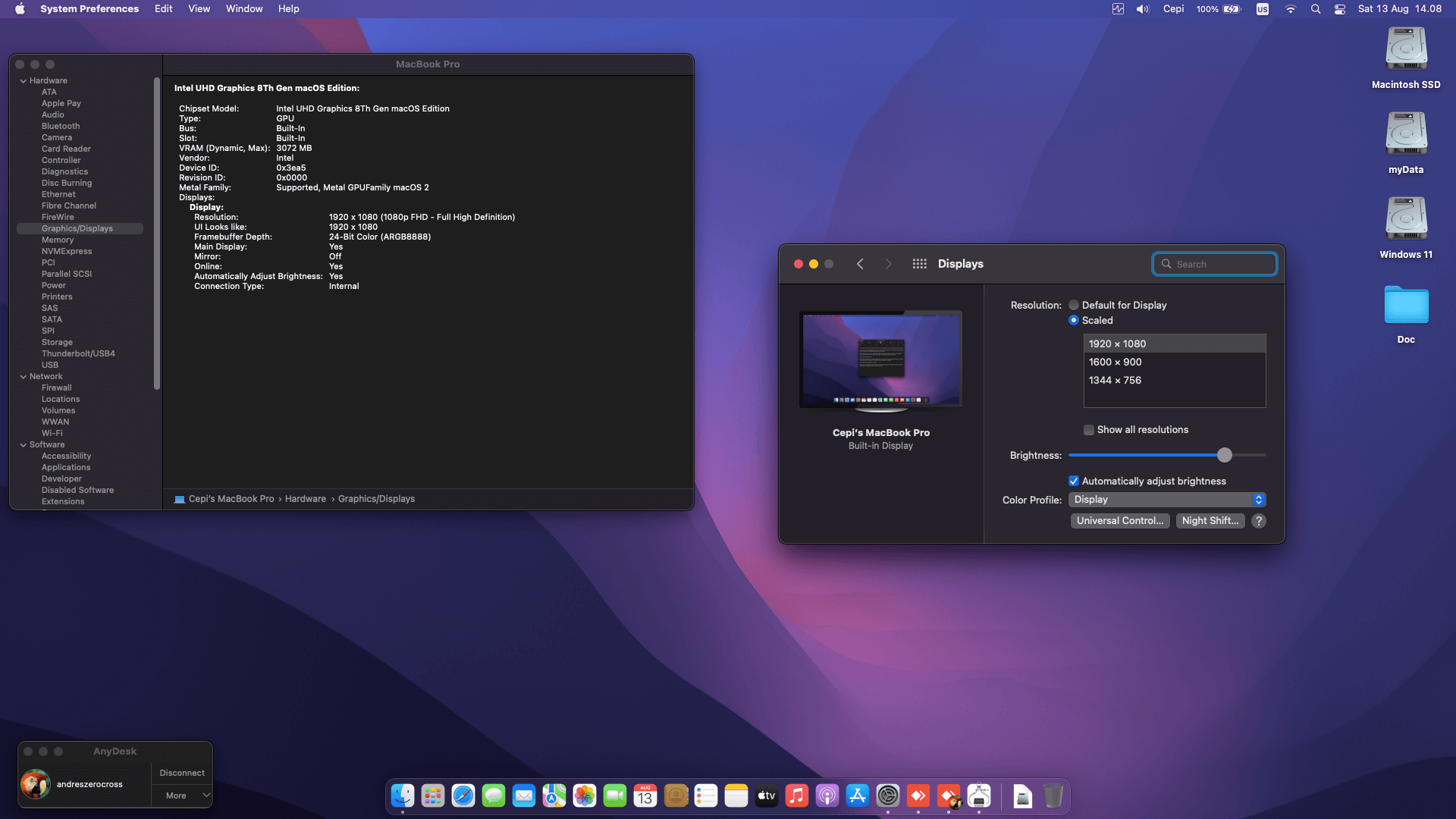1456x819 pixels.
Task: Launch FaceTime from the Dock
Action: tap(615, 796)
